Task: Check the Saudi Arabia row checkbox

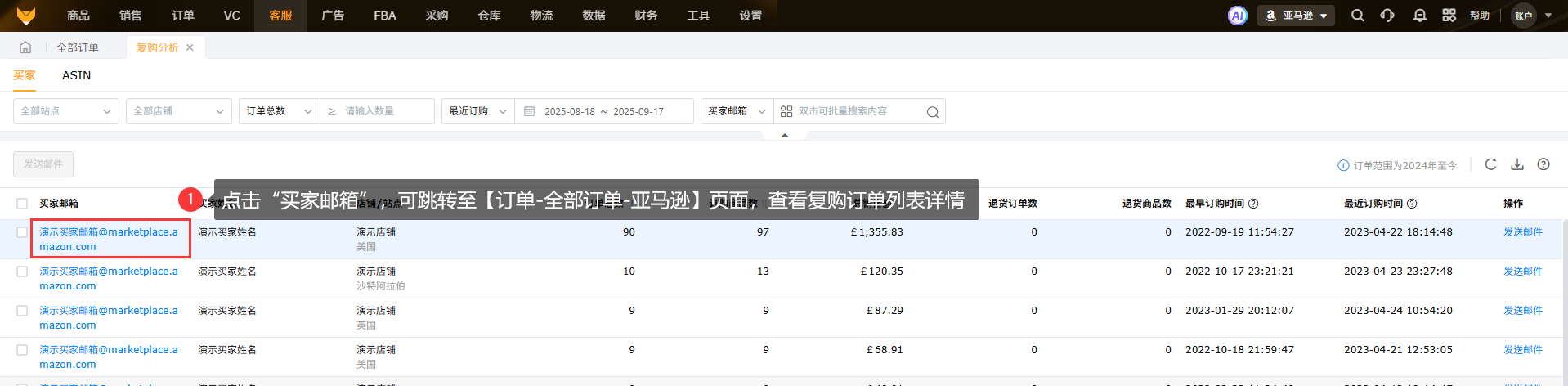Action: (22, 272)
